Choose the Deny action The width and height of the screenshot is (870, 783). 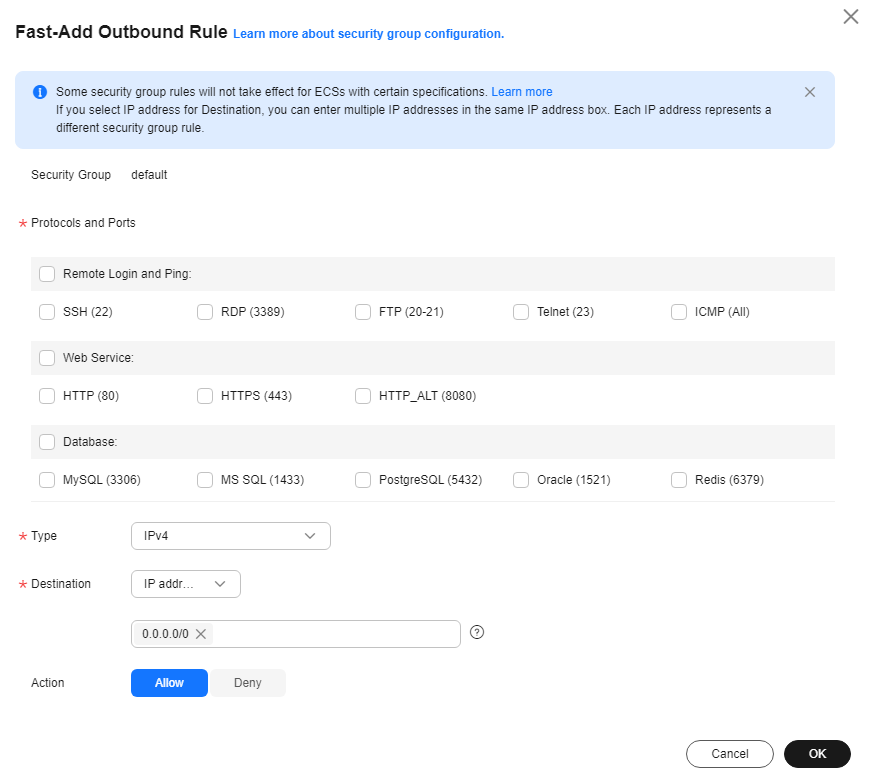point(247,683)
